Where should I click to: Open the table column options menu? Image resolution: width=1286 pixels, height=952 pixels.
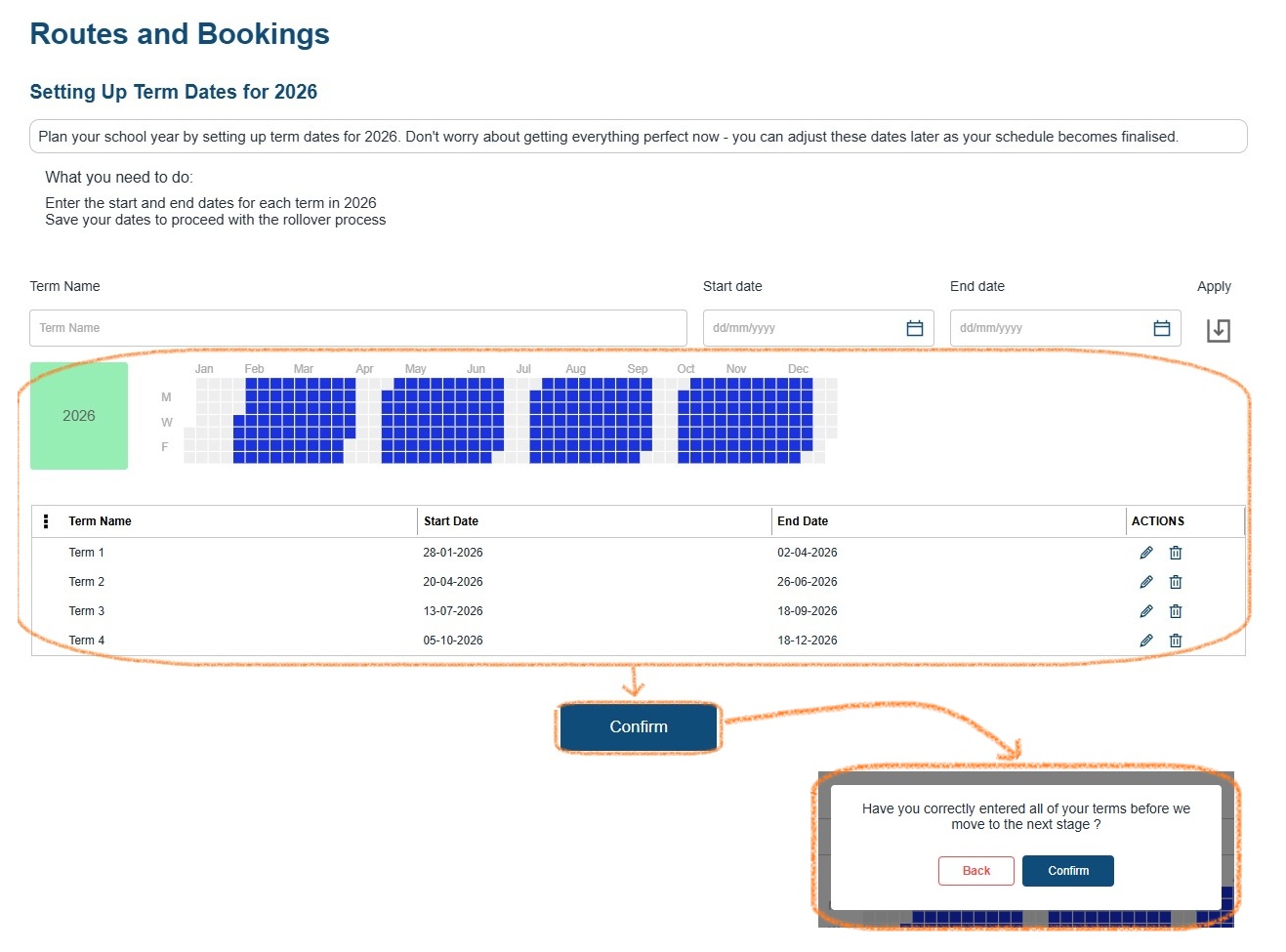46,521
